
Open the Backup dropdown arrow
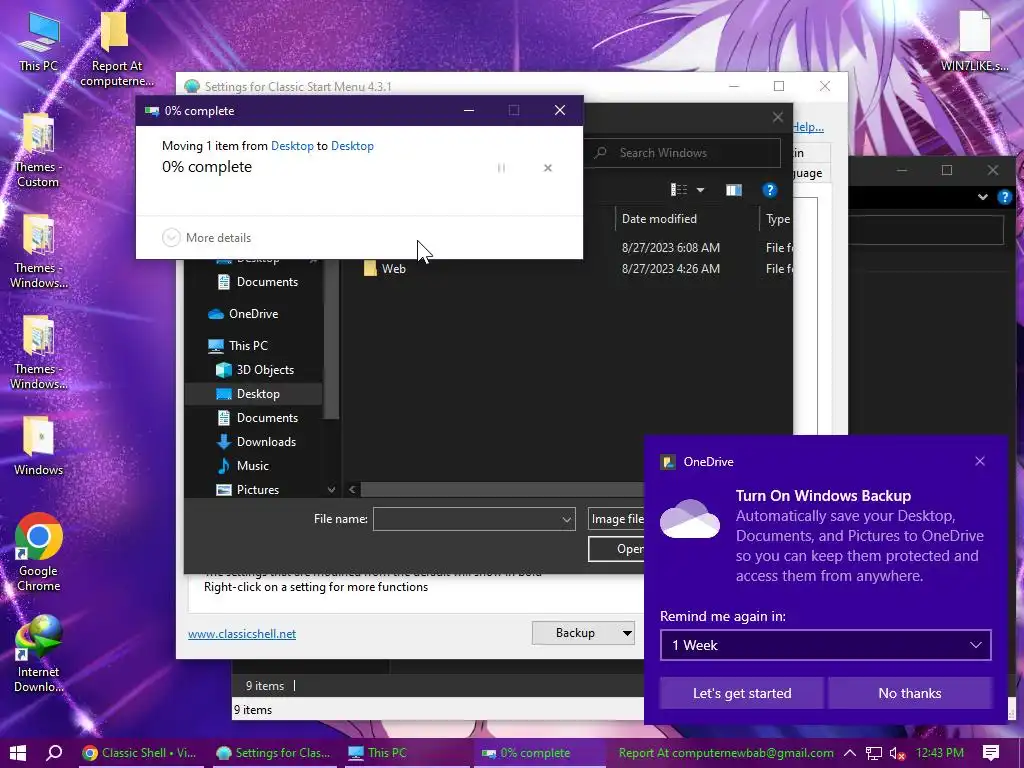pyautogui.click(x=626, y=633)
